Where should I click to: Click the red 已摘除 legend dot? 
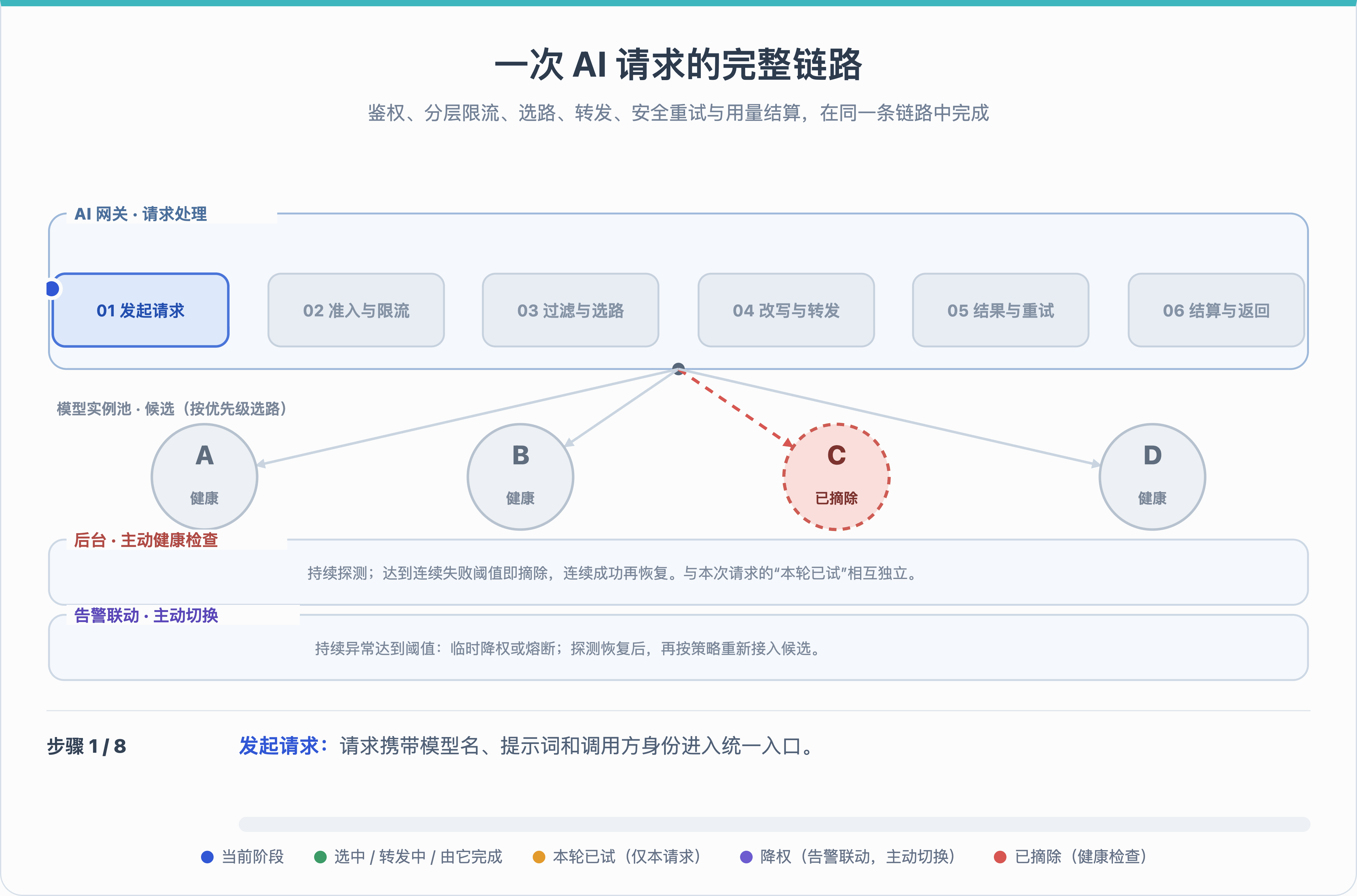tap(1000, 856)
